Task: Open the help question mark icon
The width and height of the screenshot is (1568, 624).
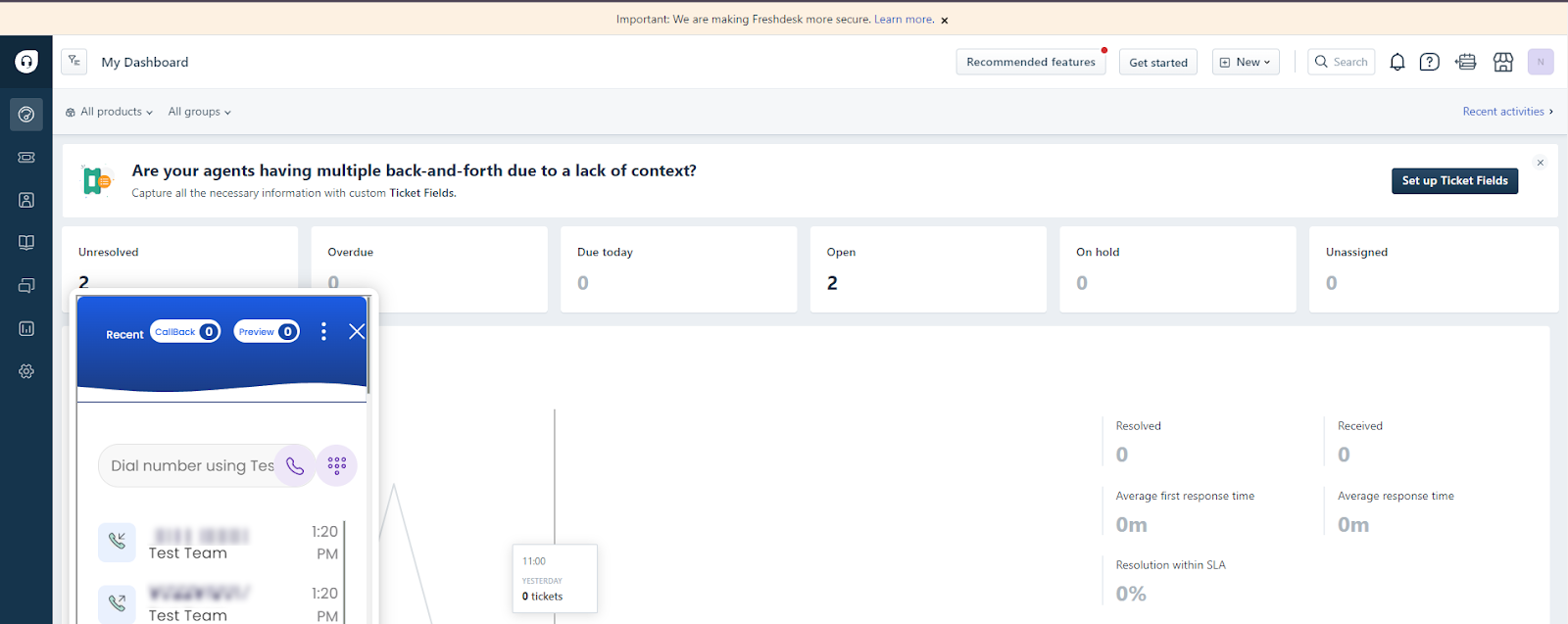Action: click(1430, 62)
